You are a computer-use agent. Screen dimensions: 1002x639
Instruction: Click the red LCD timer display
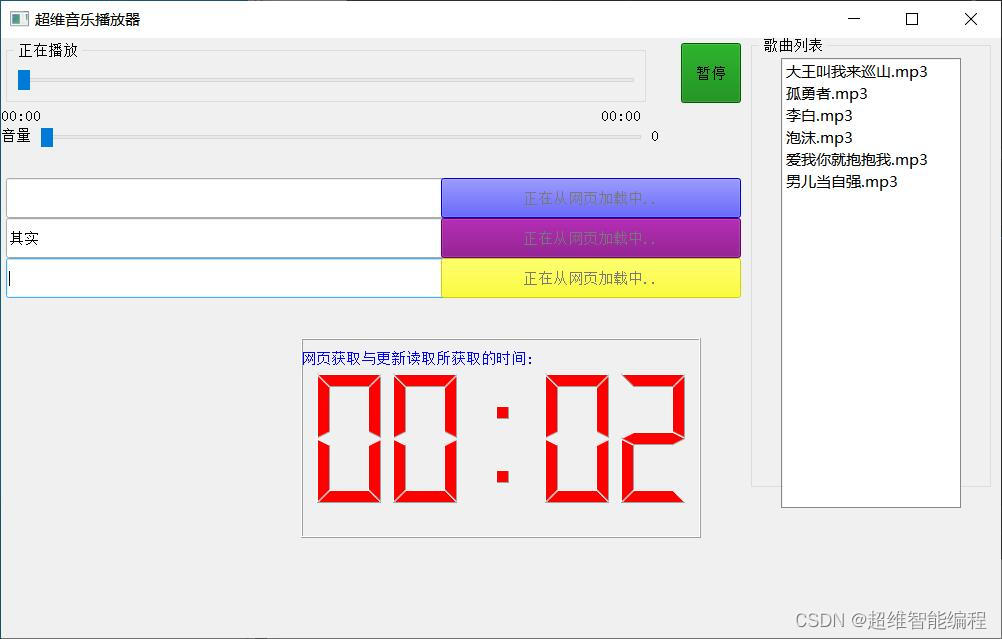tap(501, 438)
